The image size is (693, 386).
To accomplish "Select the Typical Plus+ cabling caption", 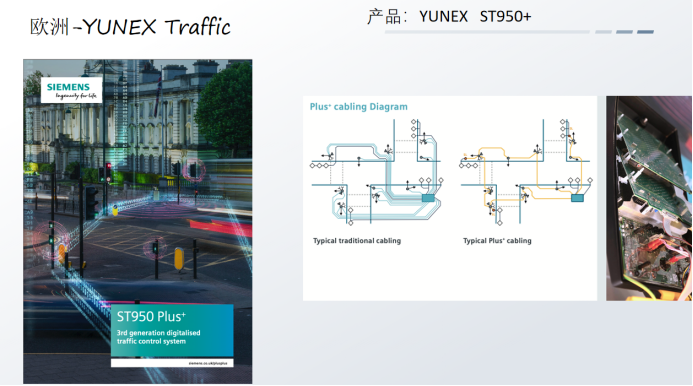I will tap(497, 241).
